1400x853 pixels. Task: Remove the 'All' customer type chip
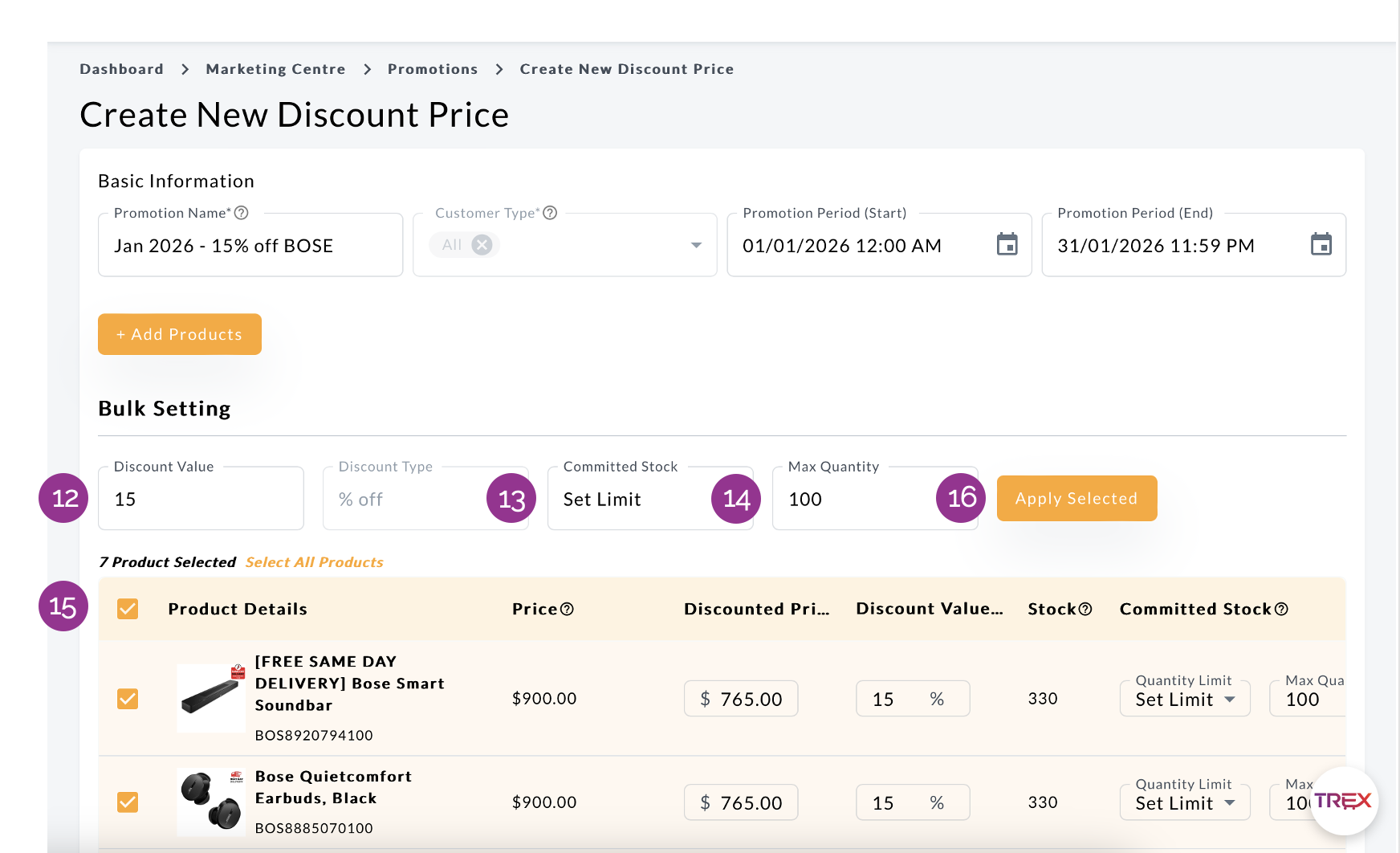tap(482, 245)
